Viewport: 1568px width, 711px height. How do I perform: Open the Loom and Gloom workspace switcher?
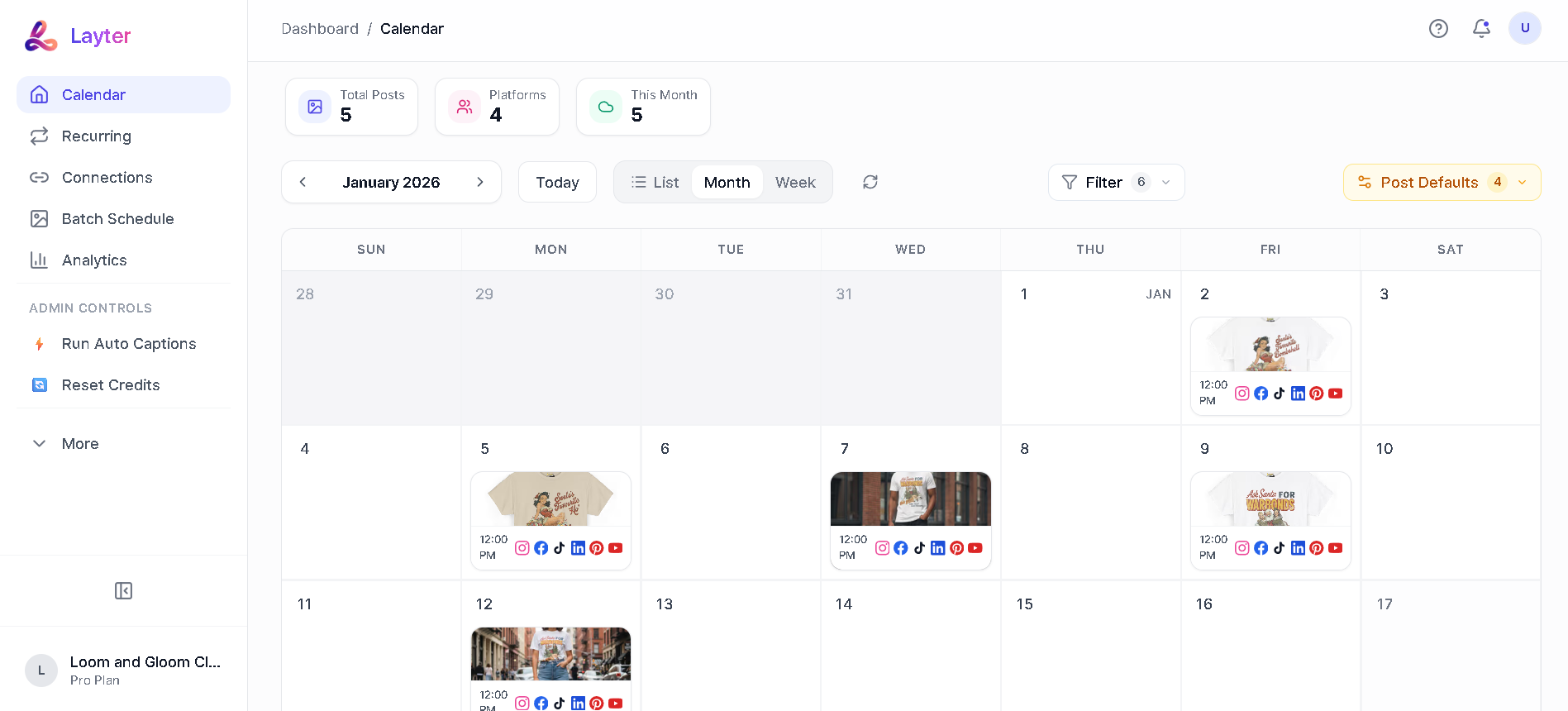click(x=123, y=670)
